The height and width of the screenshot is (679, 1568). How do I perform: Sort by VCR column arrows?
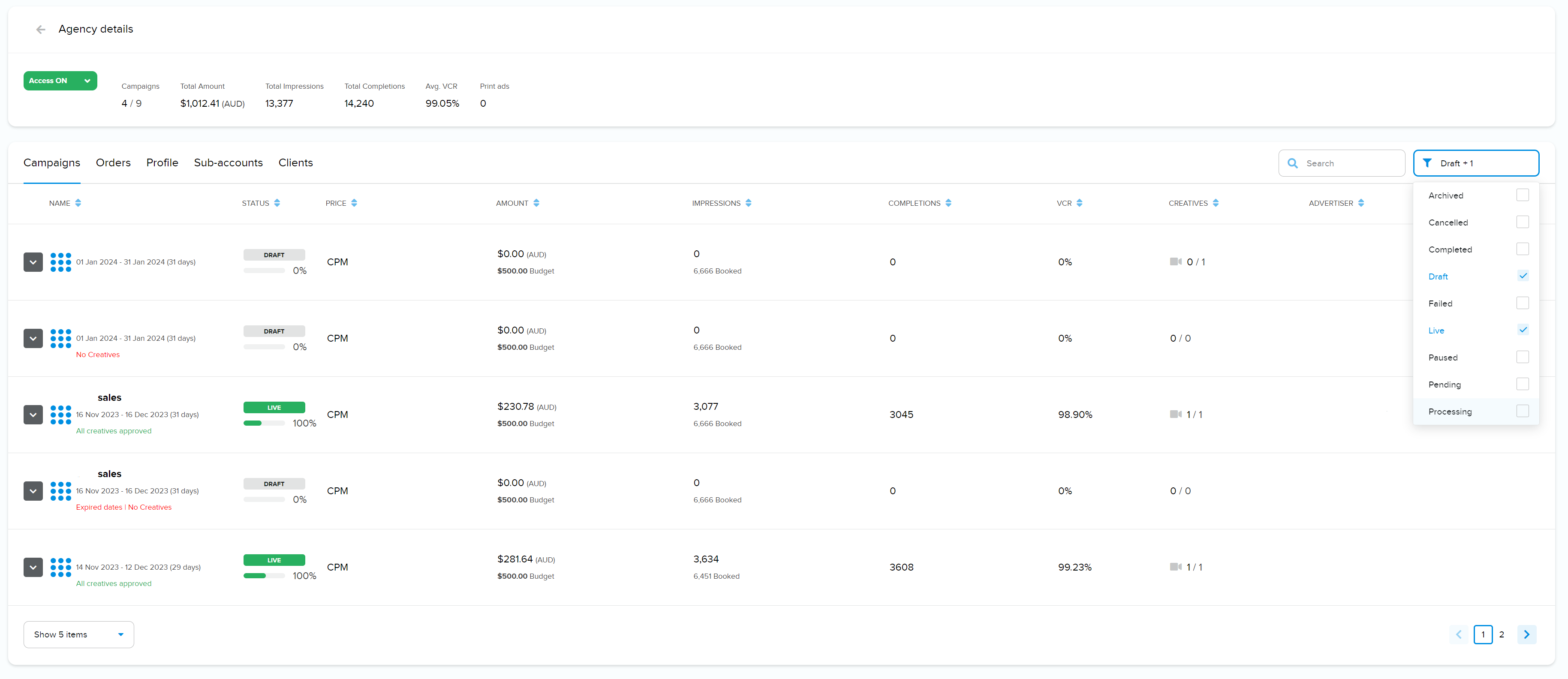[x=1079, y=203]
